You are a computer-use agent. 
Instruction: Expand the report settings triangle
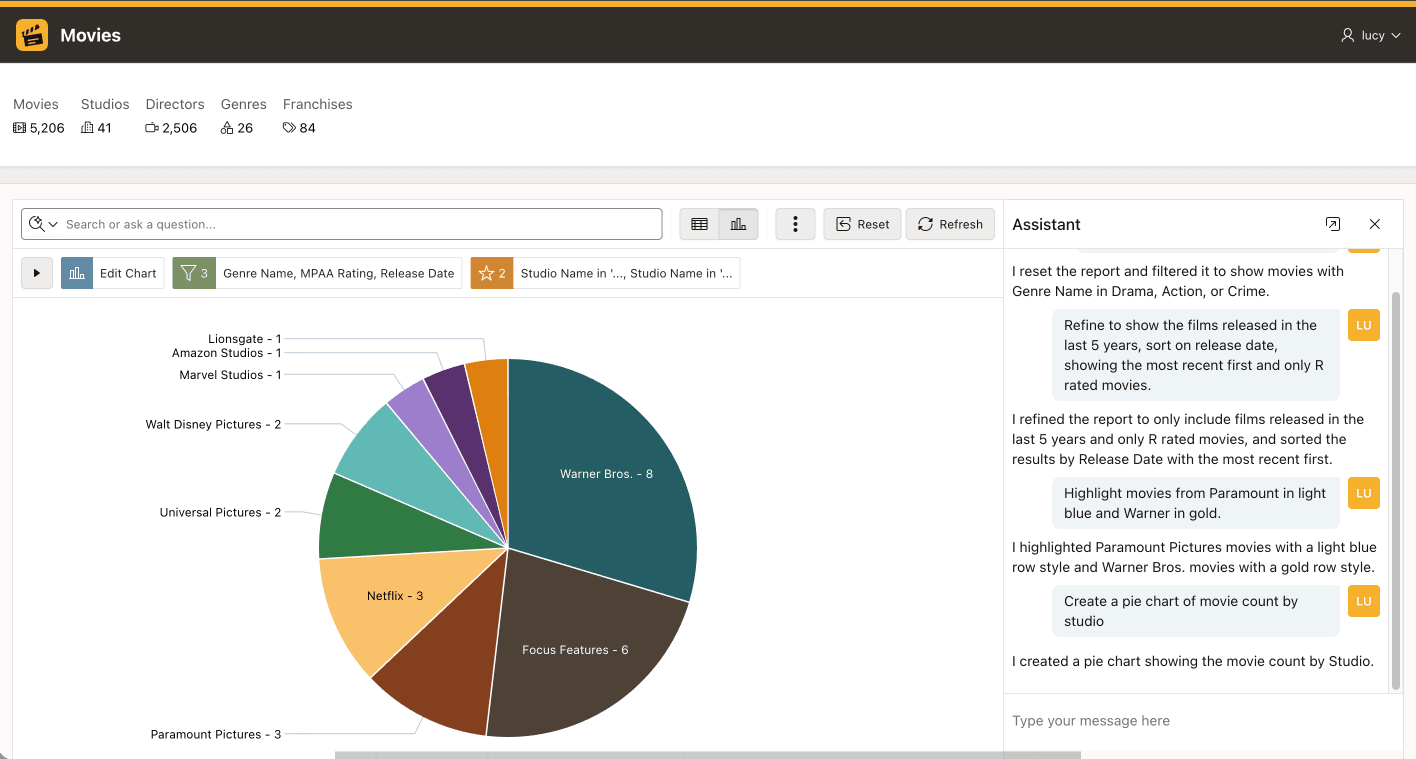click(37, 273)
